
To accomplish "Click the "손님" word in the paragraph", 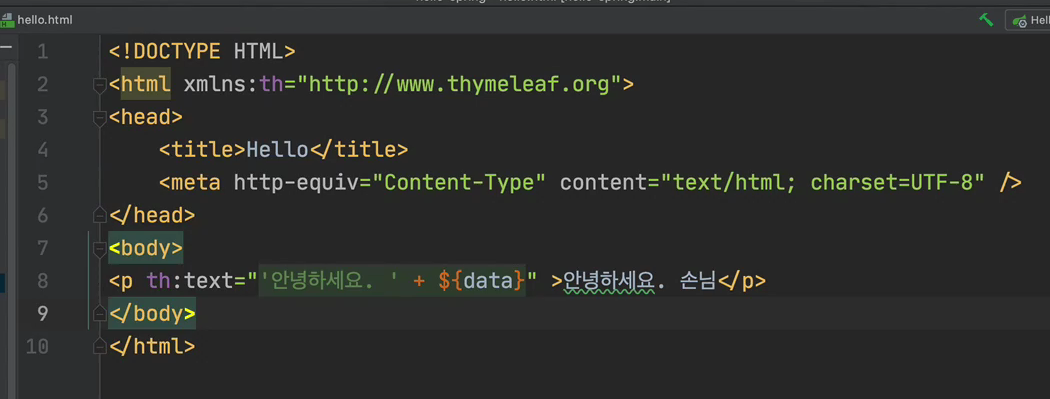I will pos(697,281).
